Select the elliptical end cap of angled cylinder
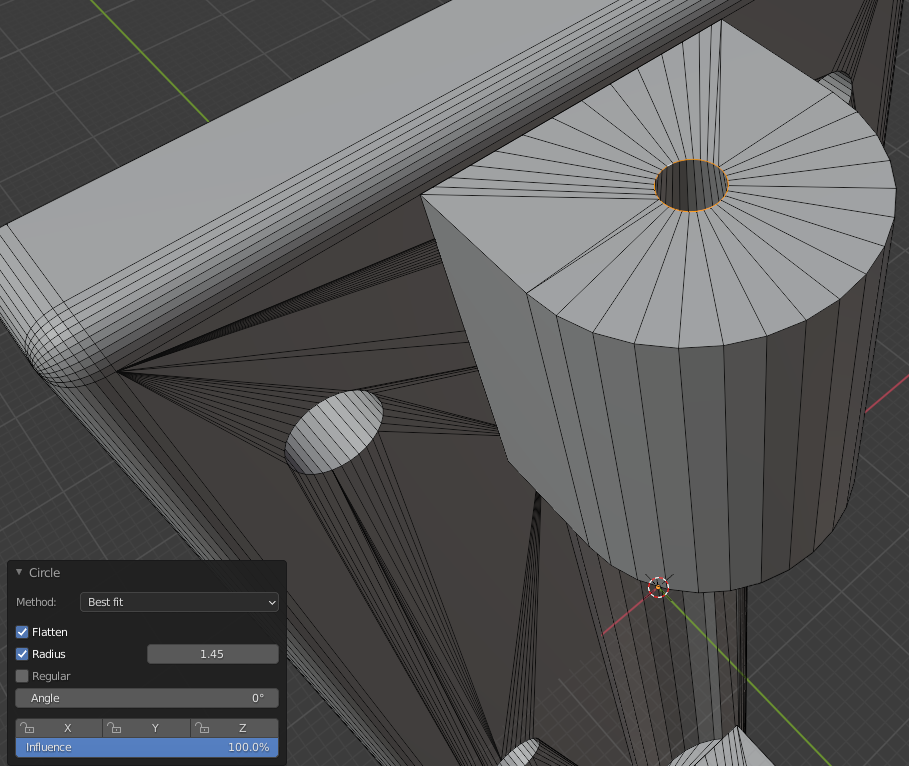 coord(334,431)
